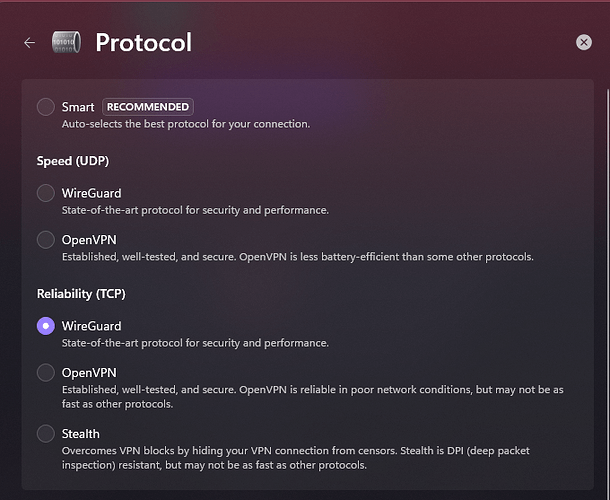610x500 pixels.
Task: Click the Smart option label text
Action: pyautogui.click(x=78, y=107)
